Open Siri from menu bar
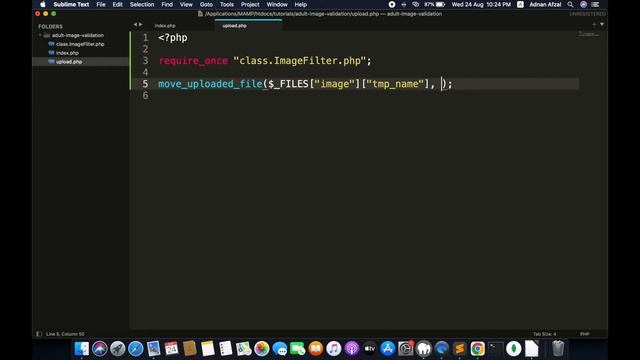This screenshot has width=640, height=360. click(x=583, y=4)
